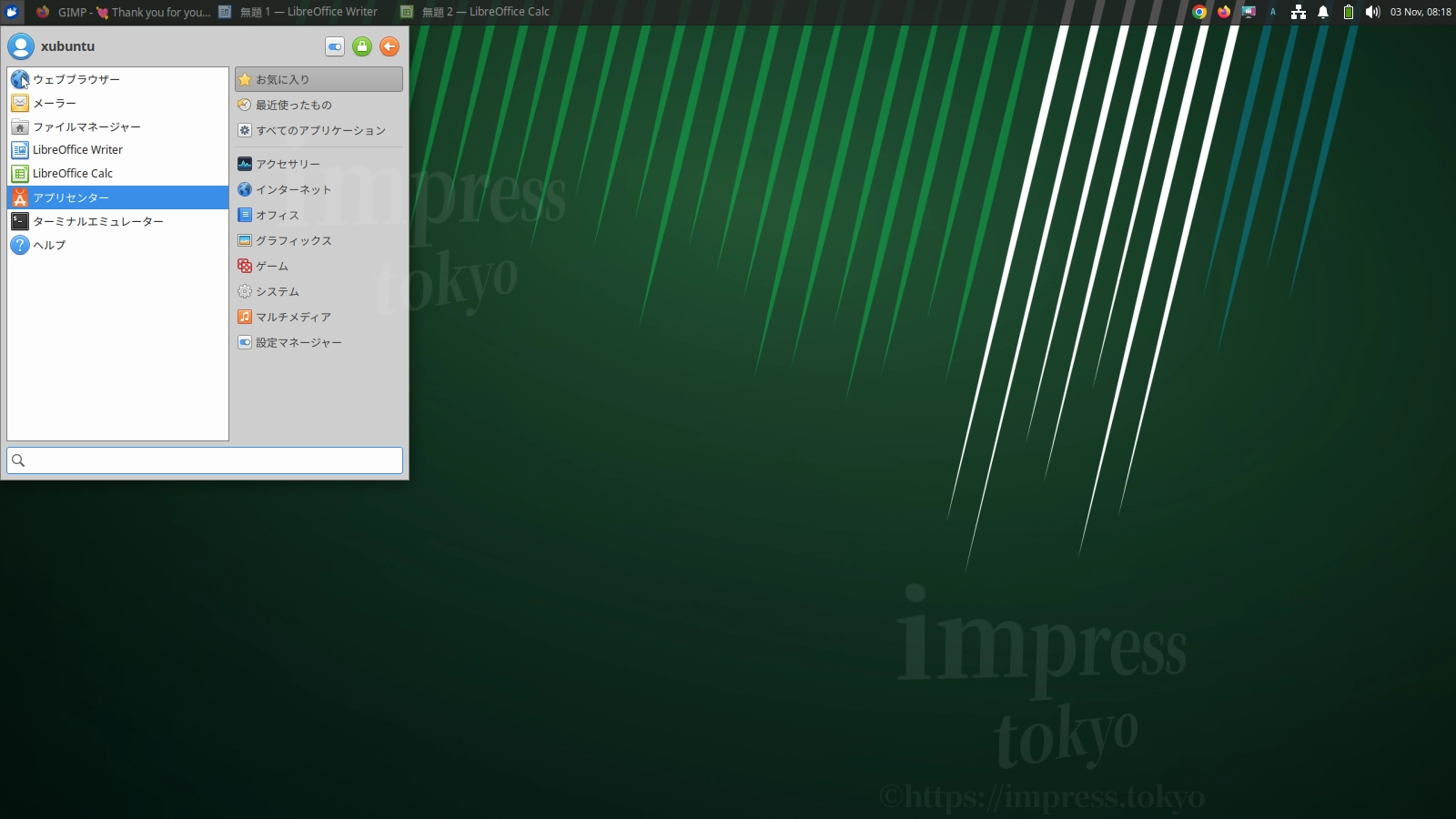The width and height of the screenshot is (1456, 819).
Task: Click input method A indicator
Action: 1273,12
